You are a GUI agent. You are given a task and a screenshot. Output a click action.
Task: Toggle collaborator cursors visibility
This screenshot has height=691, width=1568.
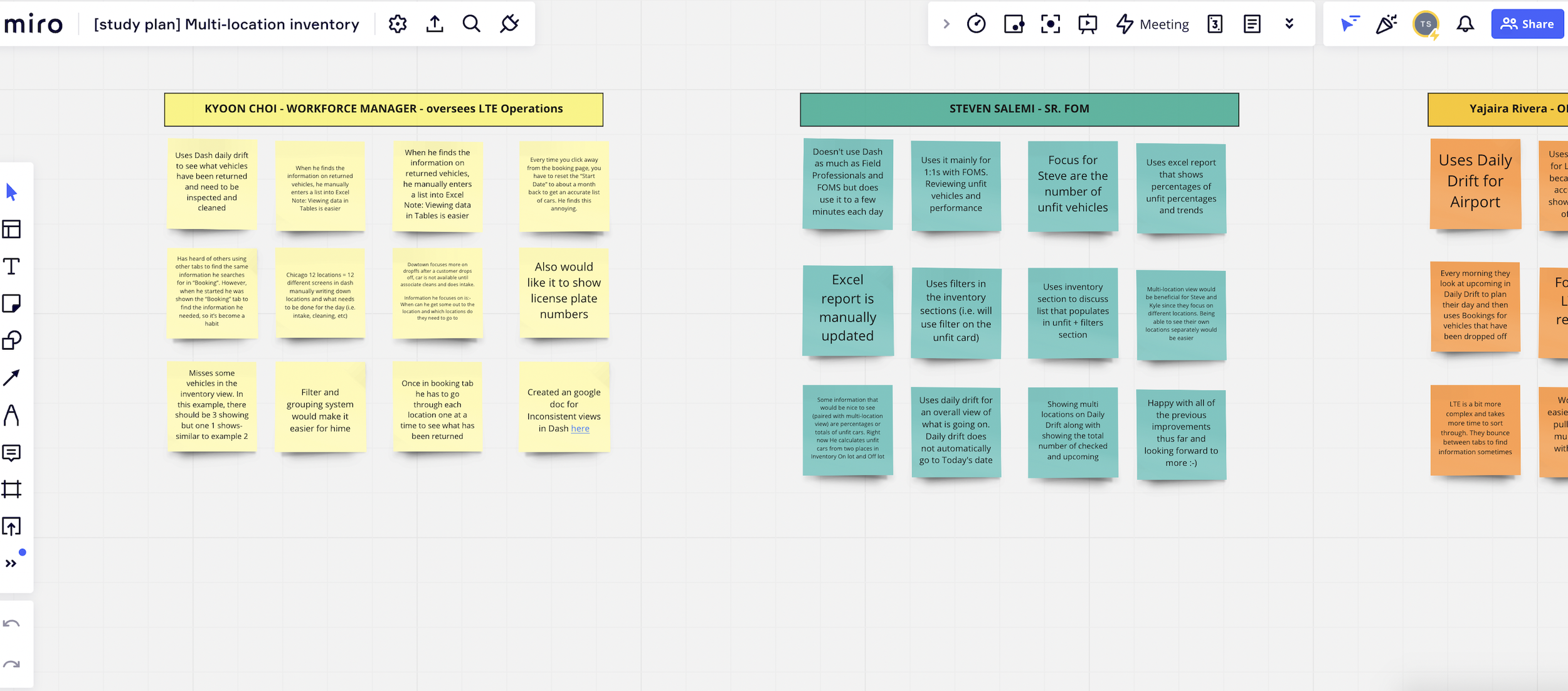[1349, 24]
